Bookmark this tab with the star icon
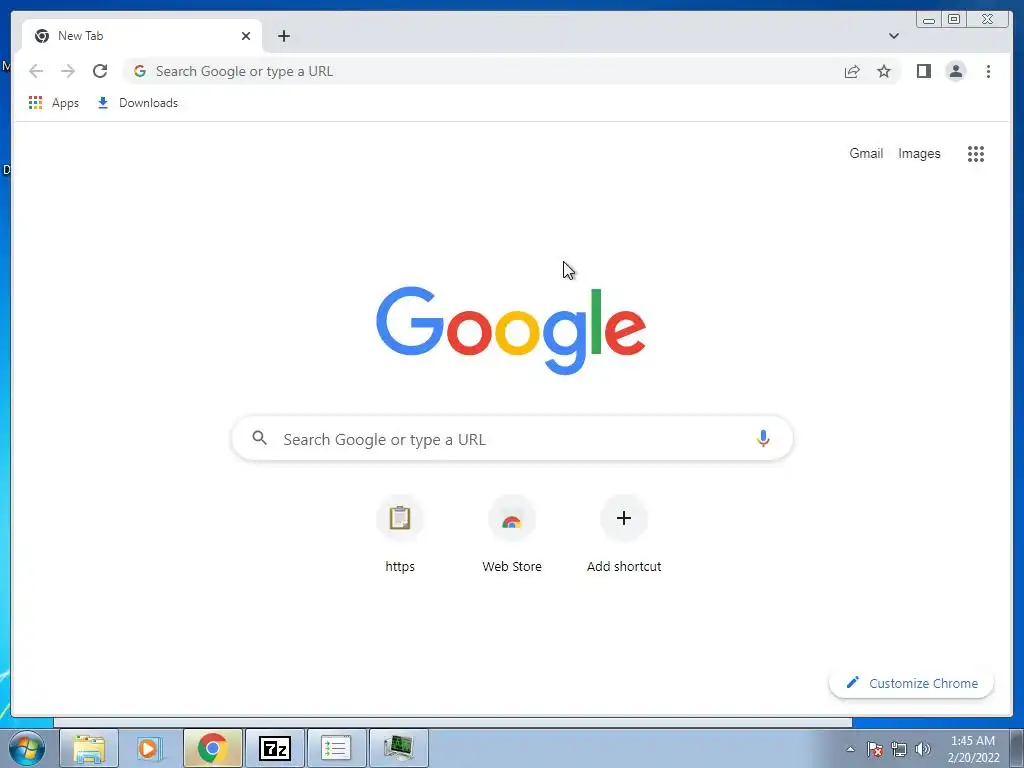The width and height of the screenshot is (1024, 768). pyautogui.click(x=884, y=71)
